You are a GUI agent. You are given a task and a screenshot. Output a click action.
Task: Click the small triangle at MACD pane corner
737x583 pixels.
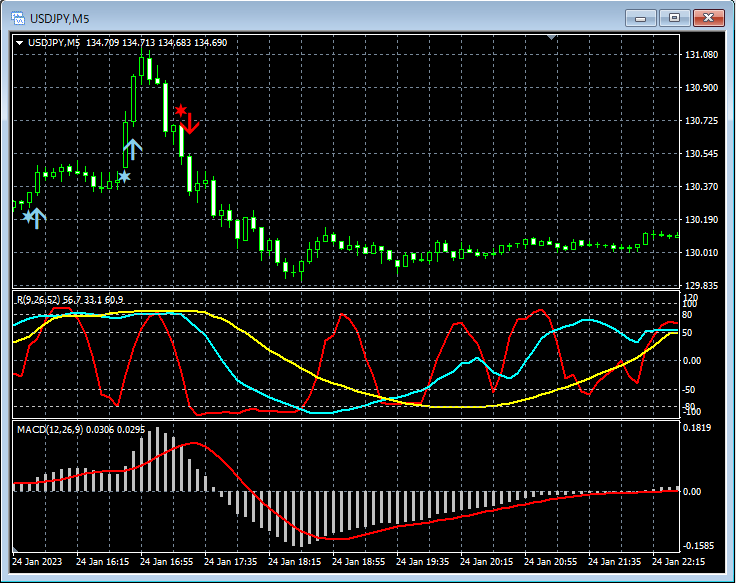point(16,549)
